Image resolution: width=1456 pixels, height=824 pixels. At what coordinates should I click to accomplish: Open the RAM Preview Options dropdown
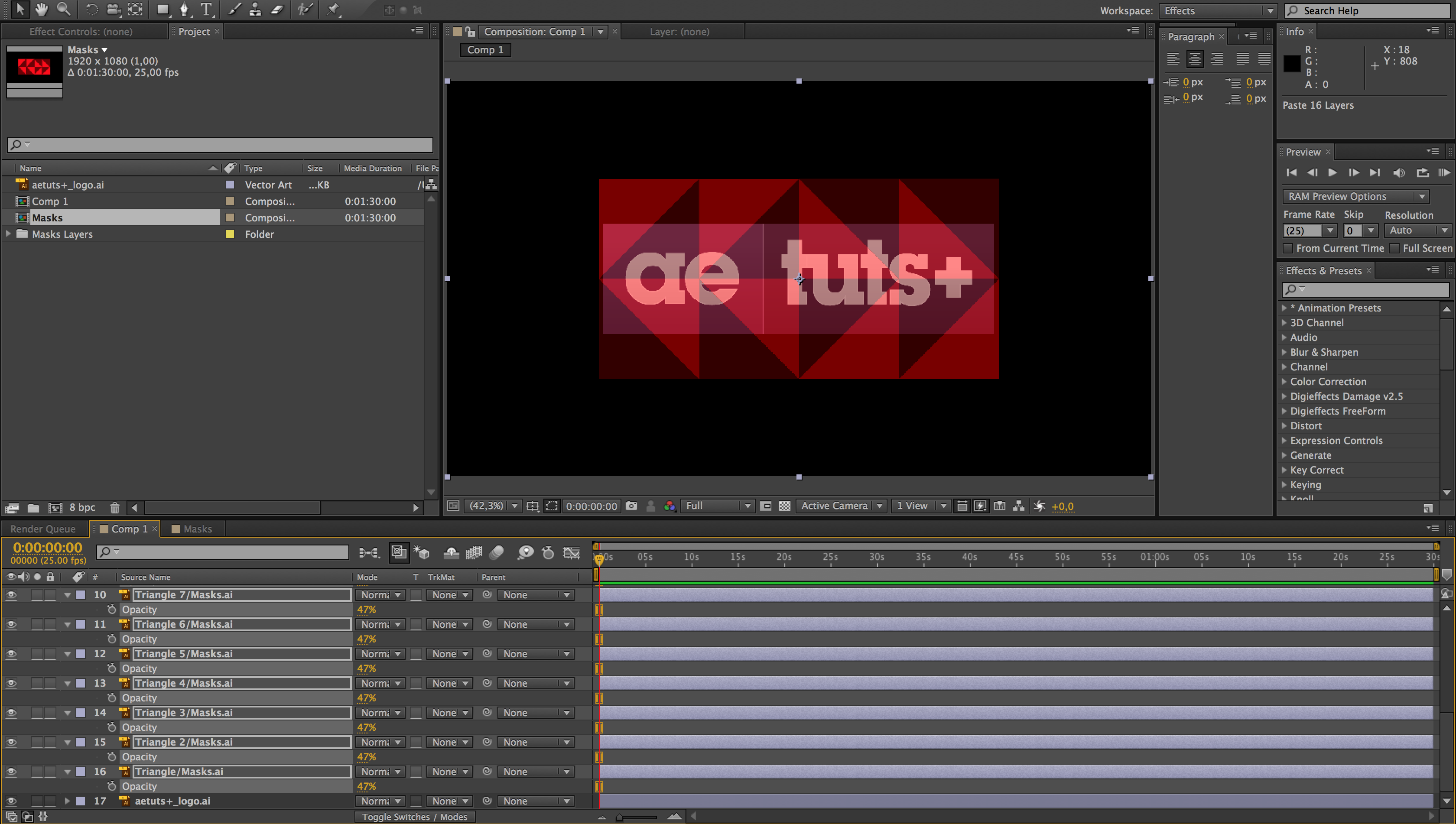1355,196
